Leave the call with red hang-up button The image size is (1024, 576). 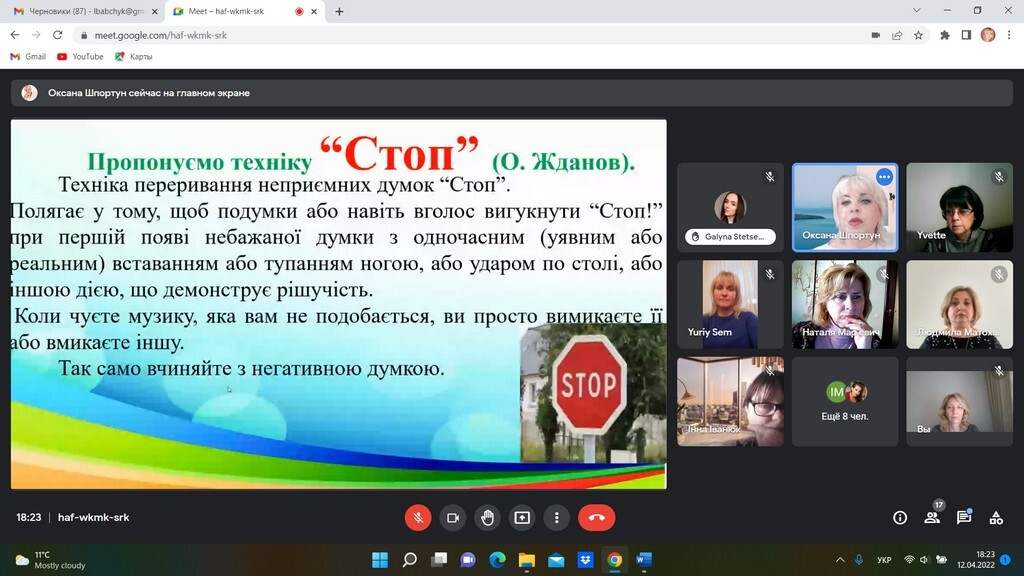click(x=596, y=518)
